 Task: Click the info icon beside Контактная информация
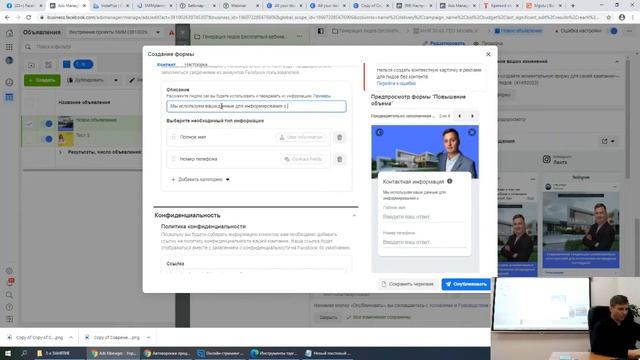[x=449, y=181]
